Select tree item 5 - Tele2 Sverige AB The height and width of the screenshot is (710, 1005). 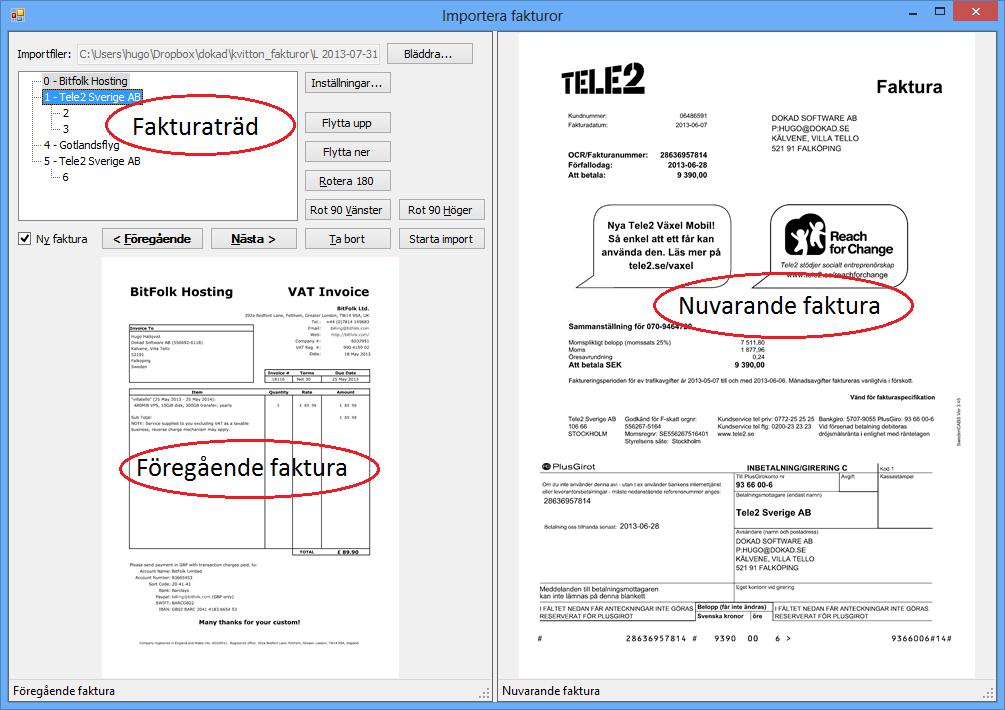92,161
